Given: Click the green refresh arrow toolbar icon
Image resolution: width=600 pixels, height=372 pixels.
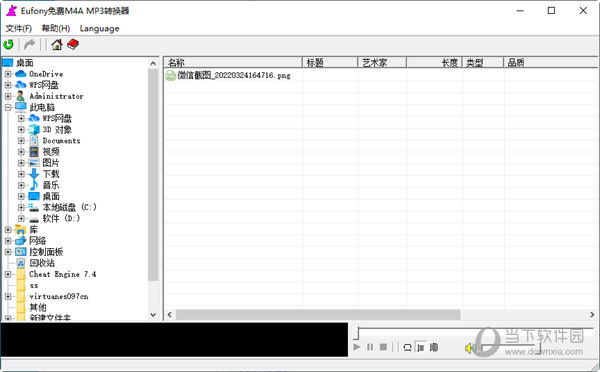Looking at the screenshot, I should (8, 44).
